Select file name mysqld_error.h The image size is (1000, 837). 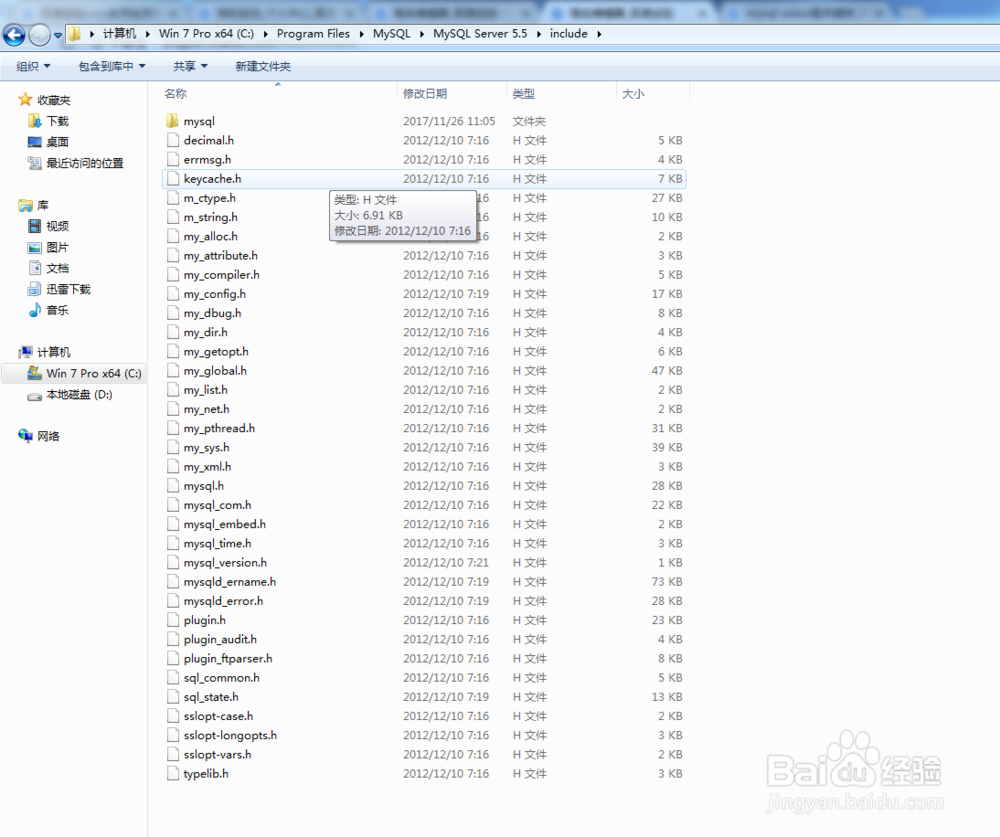(223, 601)
